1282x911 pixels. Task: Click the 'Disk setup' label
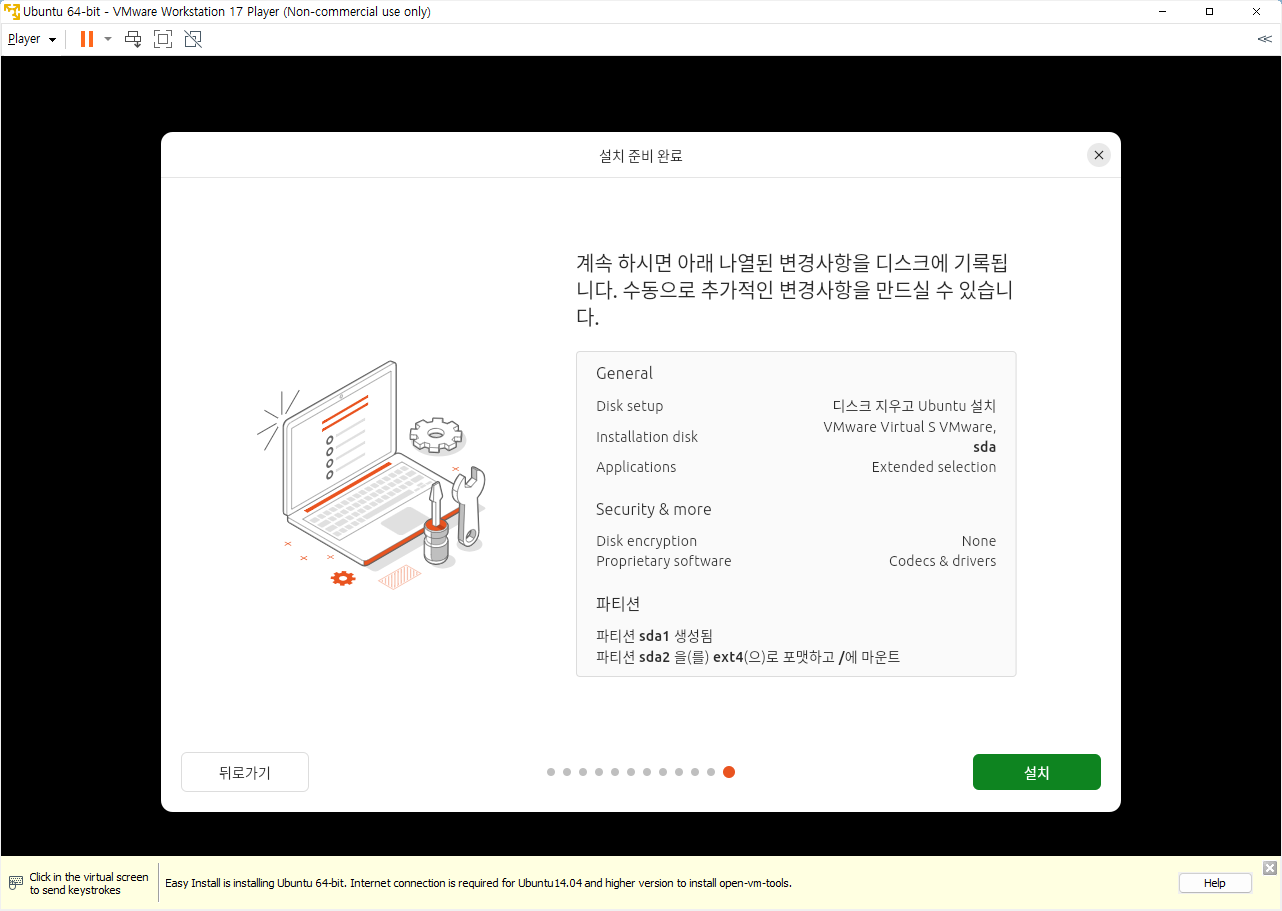point(630,406)
